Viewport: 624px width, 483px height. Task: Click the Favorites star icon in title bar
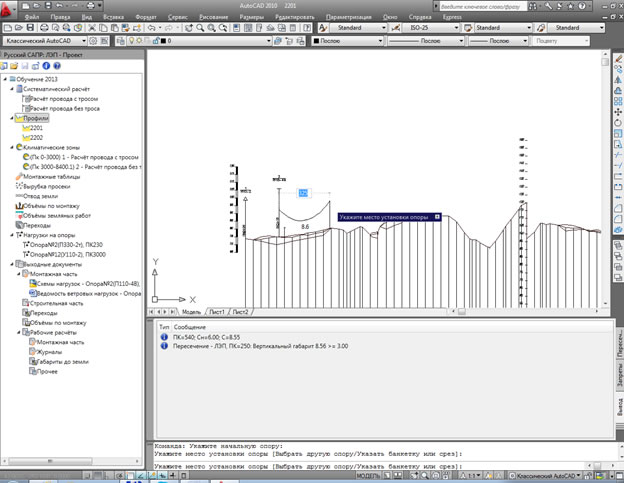571,6
